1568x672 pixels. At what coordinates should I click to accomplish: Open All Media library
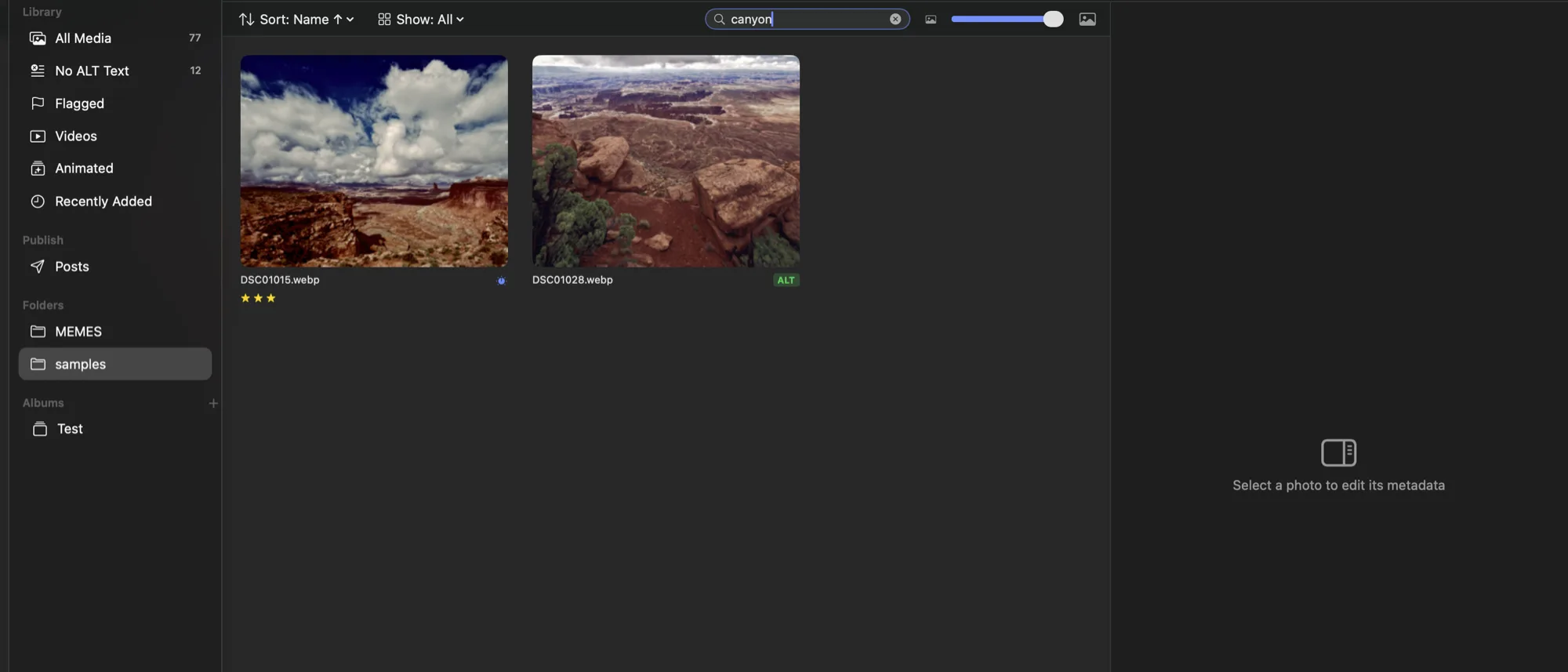coord(115,38)
